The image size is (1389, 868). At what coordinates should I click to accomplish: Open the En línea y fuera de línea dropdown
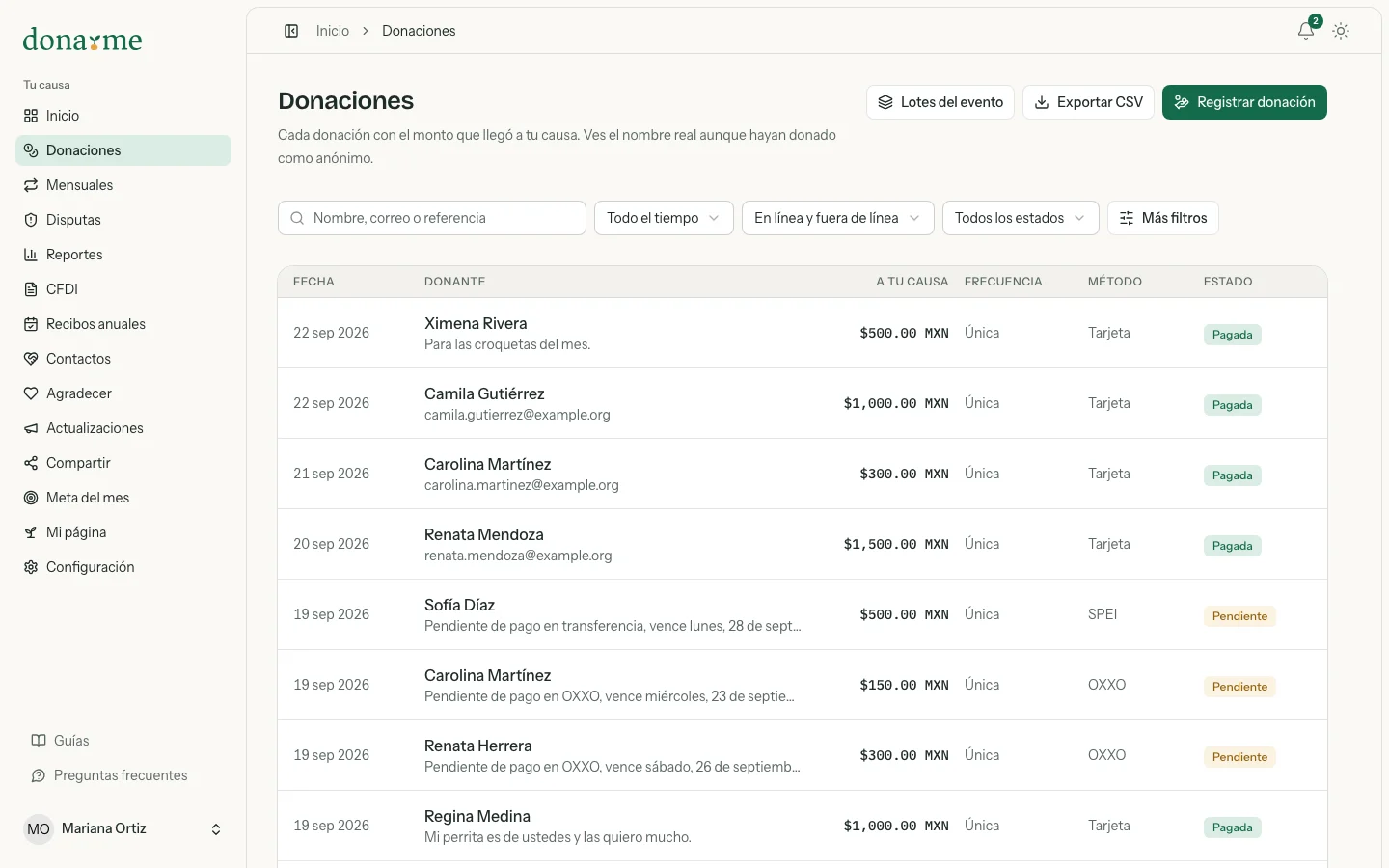point(837,218)
